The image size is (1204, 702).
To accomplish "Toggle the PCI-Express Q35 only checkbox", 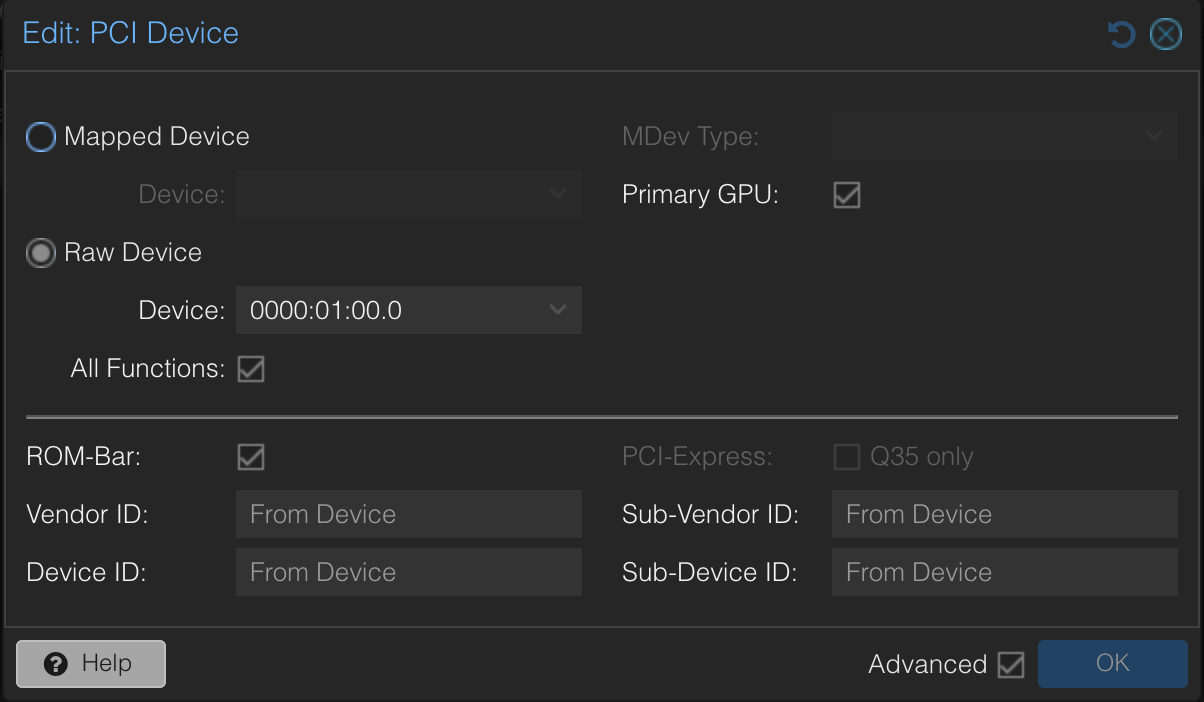I will pyautogui.click(x=847, y=457).
